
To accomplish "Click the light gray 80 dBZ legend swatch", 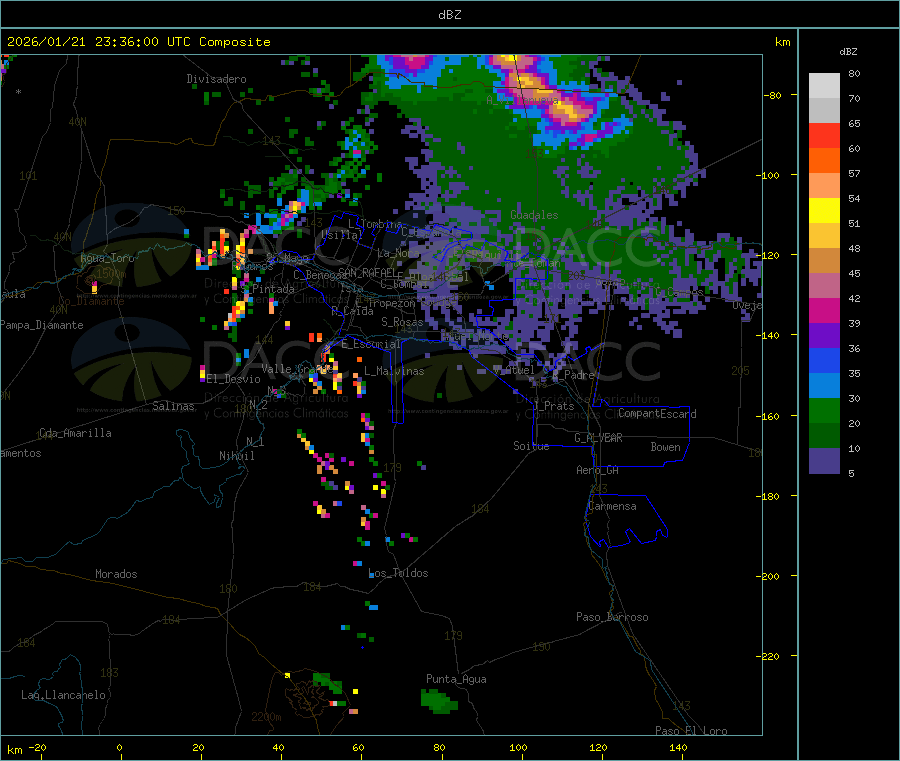I will (x=824, y=85).
